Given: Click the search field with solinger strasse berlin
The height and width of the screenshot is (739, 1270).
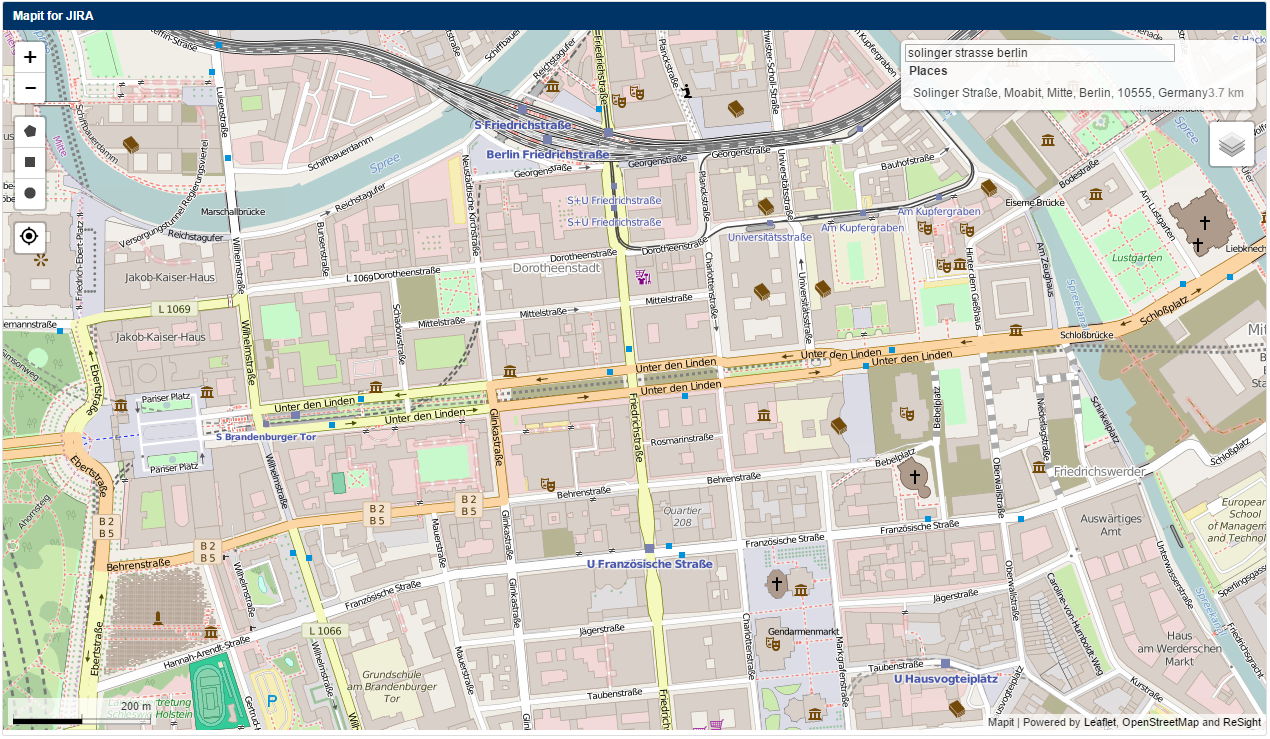Looking at the screenshot, I should click(1039, 53).
